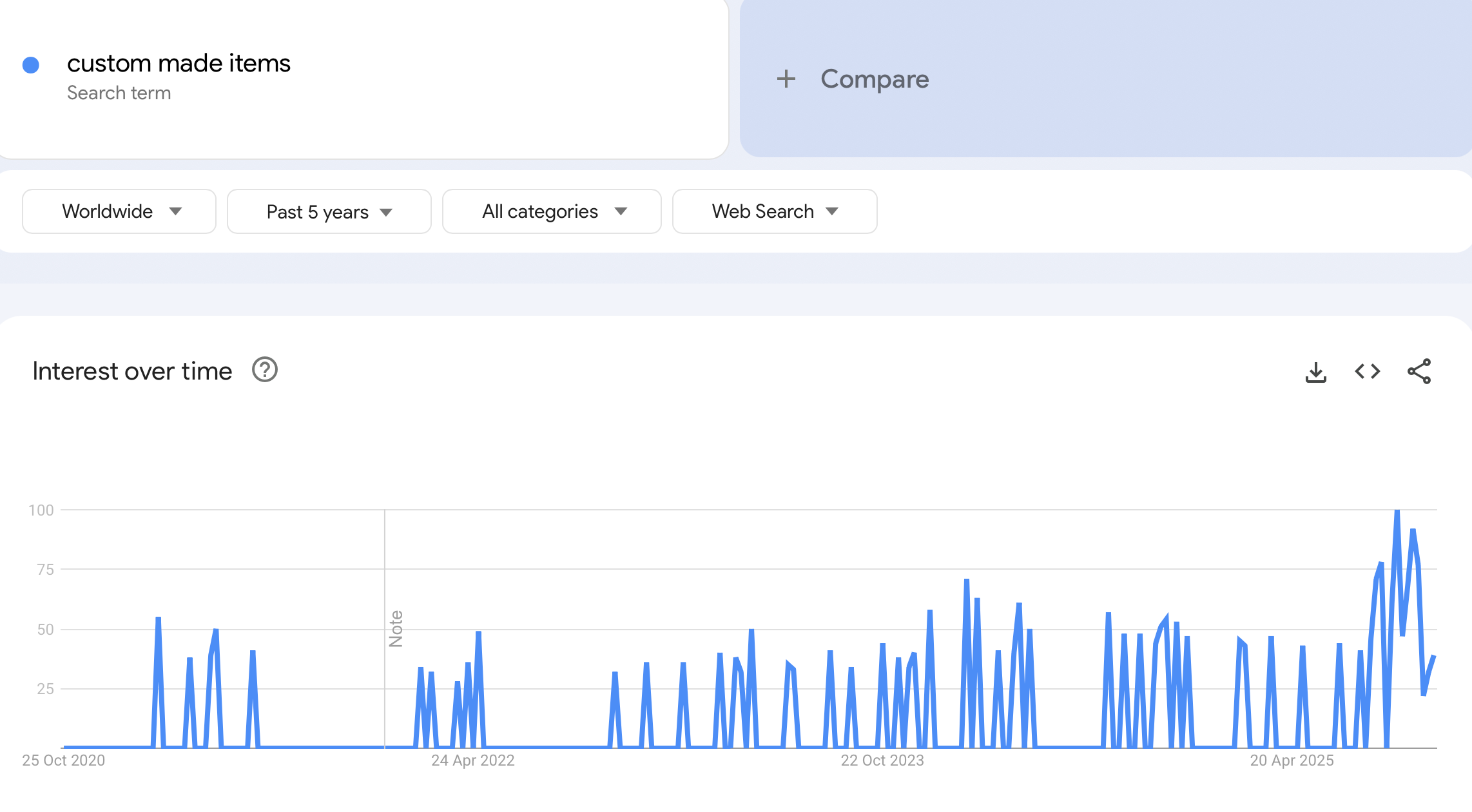This screenshot has width=1472, height=812.
Task: Click the Search term label under the query
Action: point(119,92)
